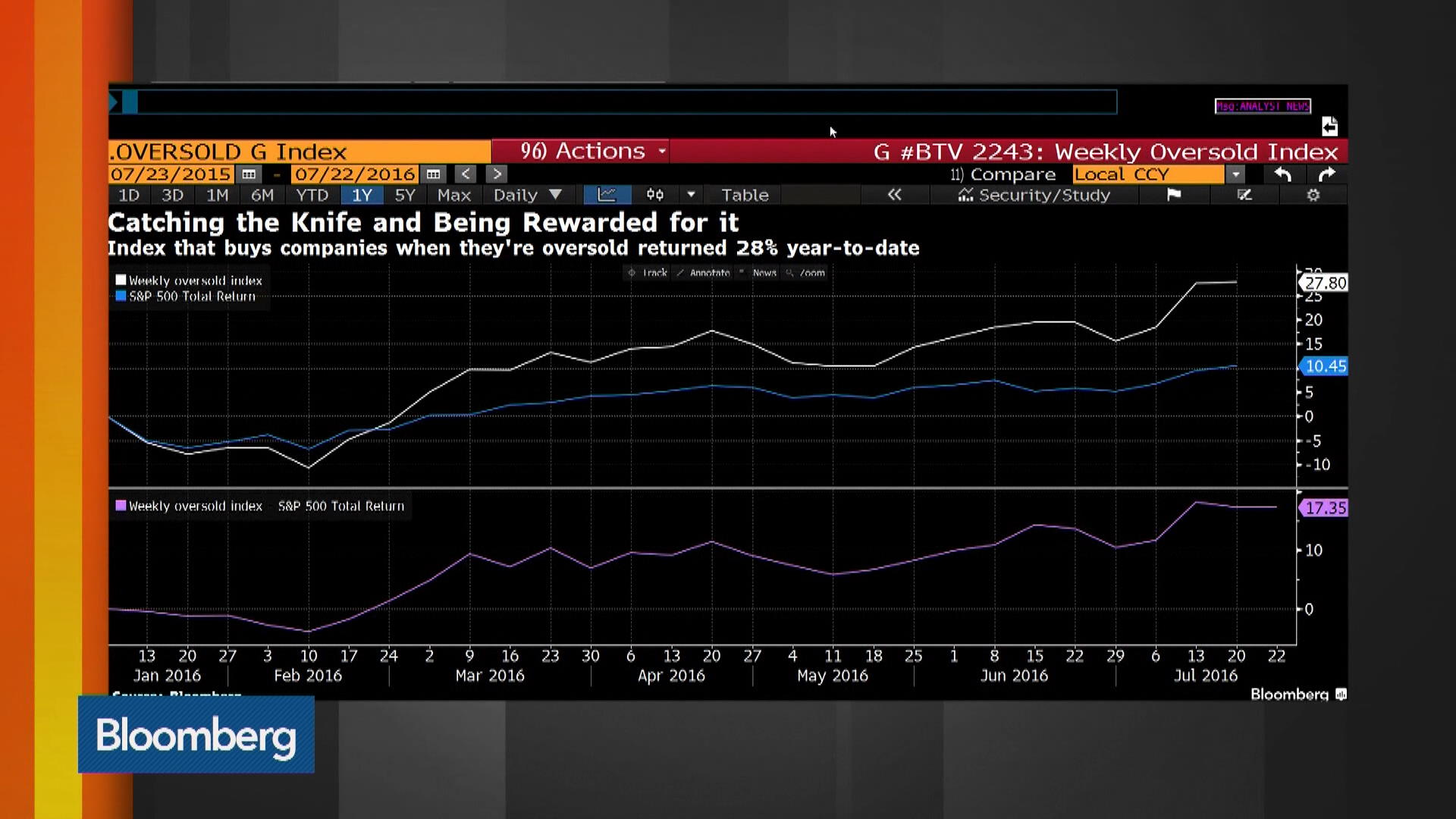The height and width of the screenshot is (819, 1456).
Task: Select the 5Y range tab
Action: click(405, 195)
